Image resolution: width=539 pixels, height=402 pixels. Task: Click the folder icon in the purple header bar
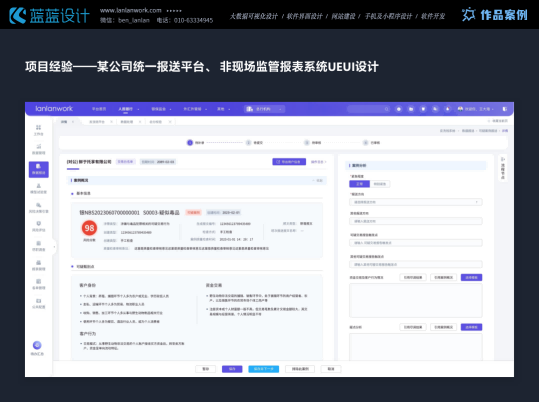pos(411,109)
